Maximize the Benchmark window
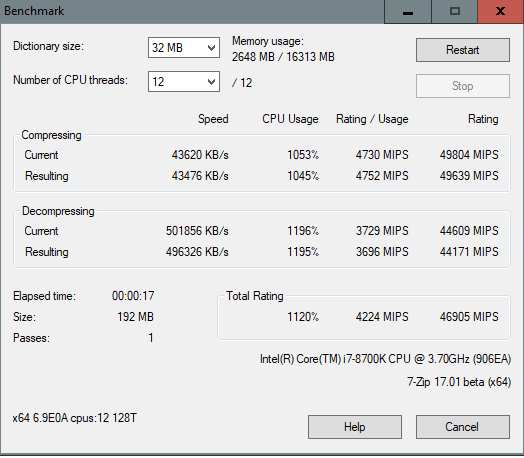This screenshot has height=458, width=524. [454, 12]
